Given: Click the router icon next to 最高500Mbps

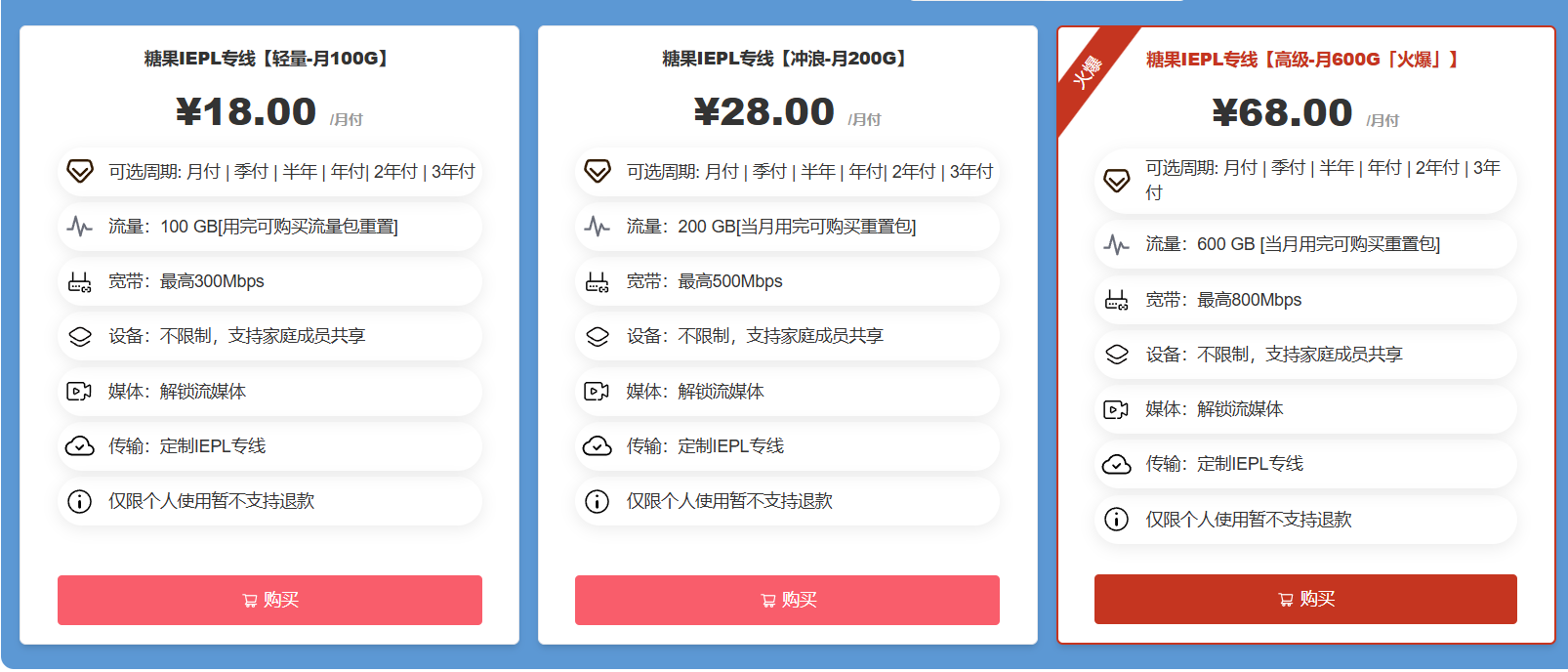Looking at the screenshot, I should [598, 282].
